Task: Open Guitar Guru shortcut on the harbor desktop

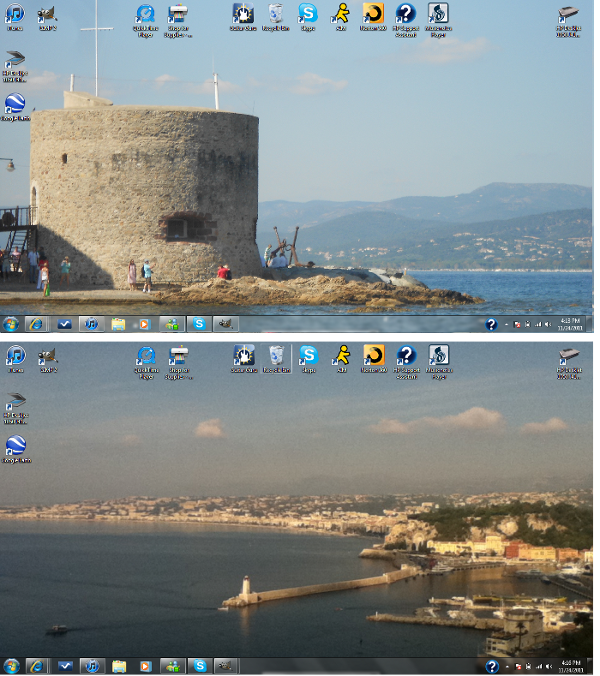Action: click(x=244, y=359)
